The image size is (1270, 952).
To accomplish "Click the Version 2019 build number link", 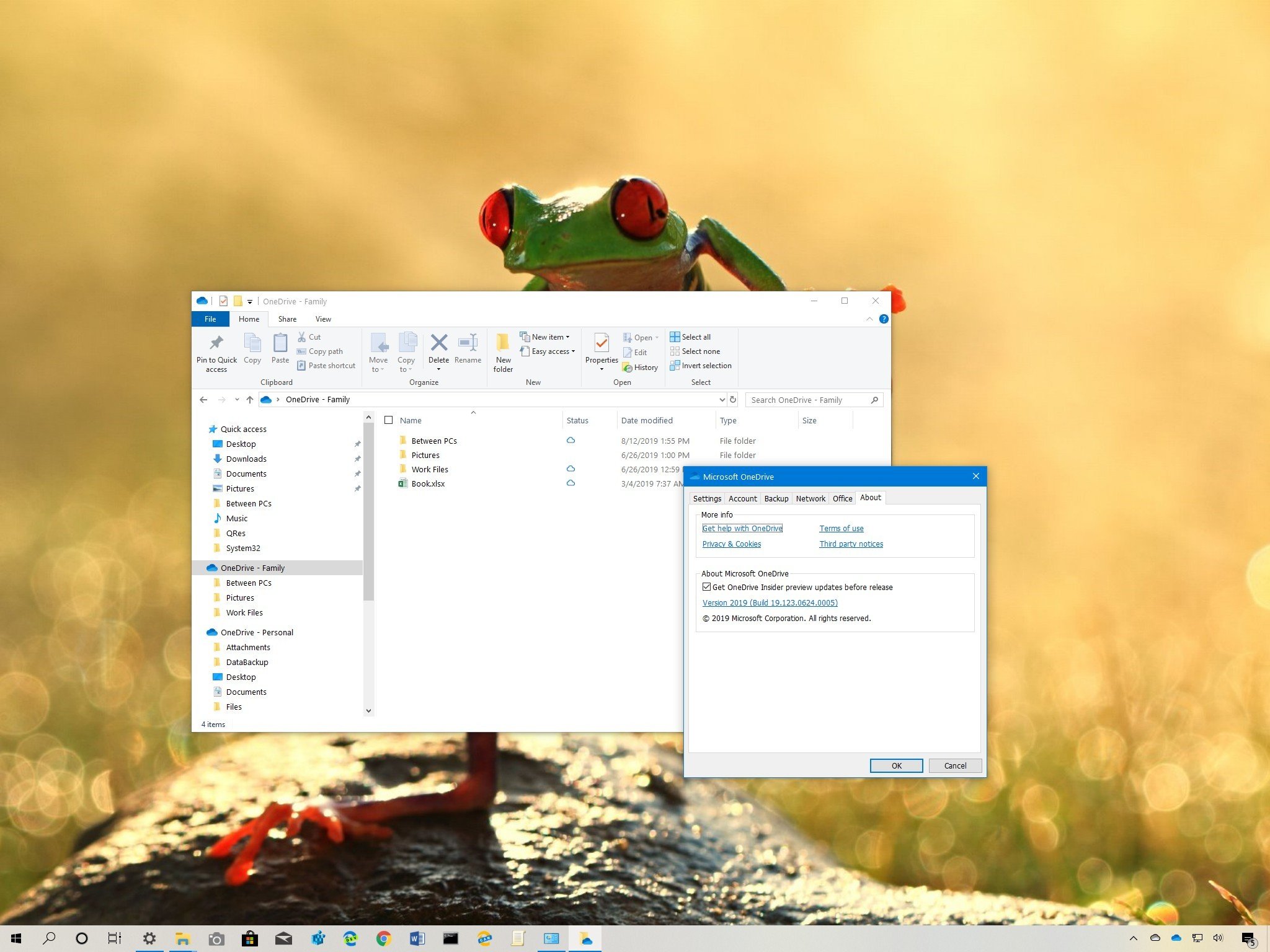I will [770, 602].
